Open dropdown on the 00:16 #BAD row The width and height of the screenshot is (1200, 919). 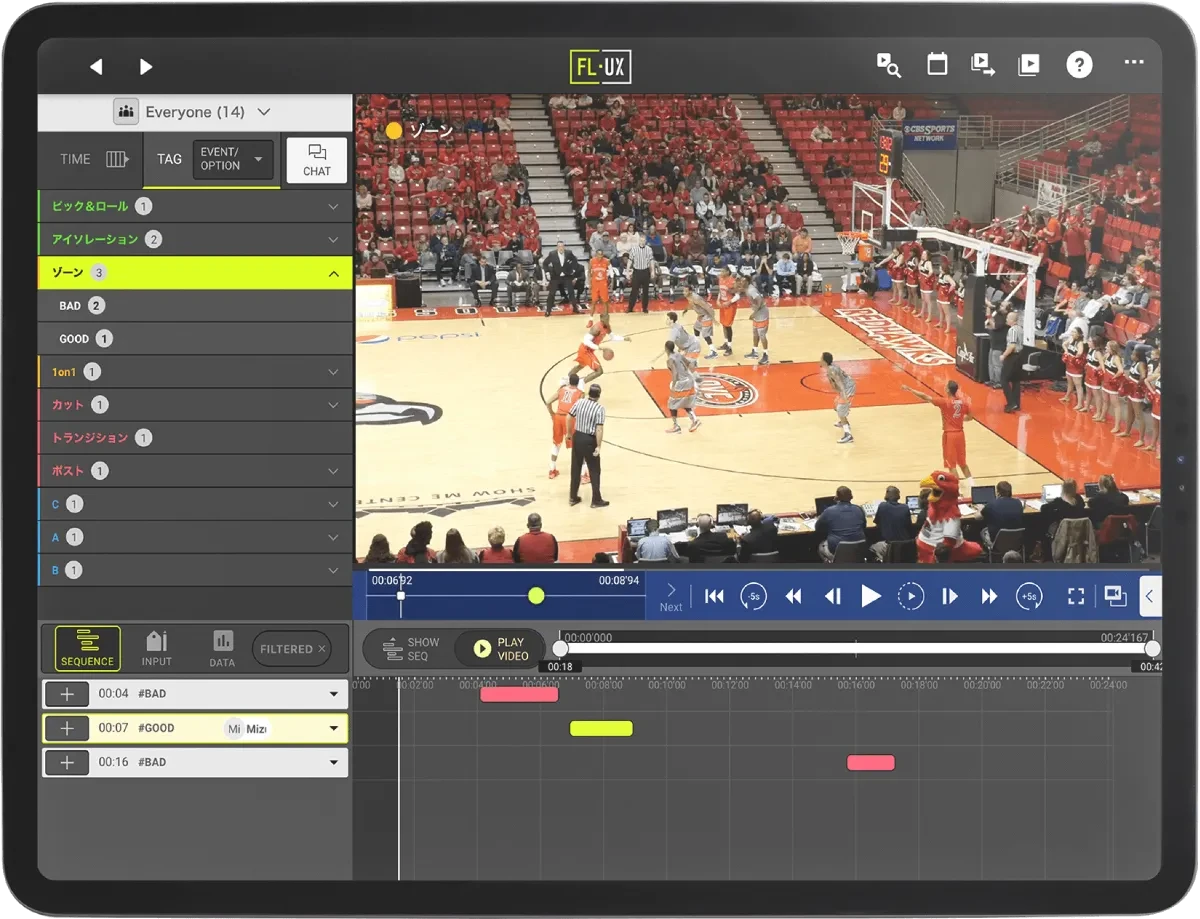(x=334, y=762)
